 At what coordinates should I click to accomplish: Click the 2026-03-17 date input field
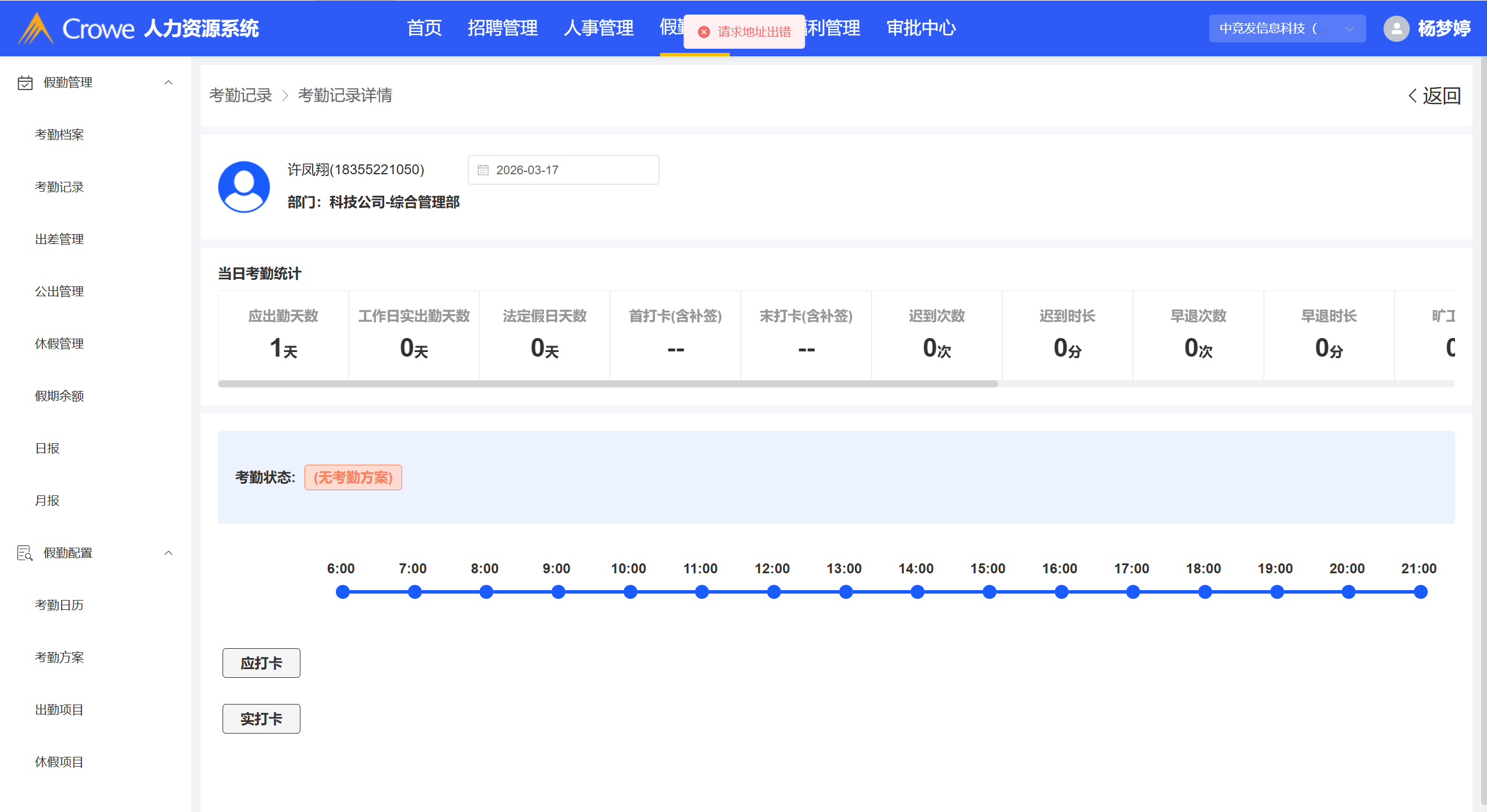click(x=562, y=170)
